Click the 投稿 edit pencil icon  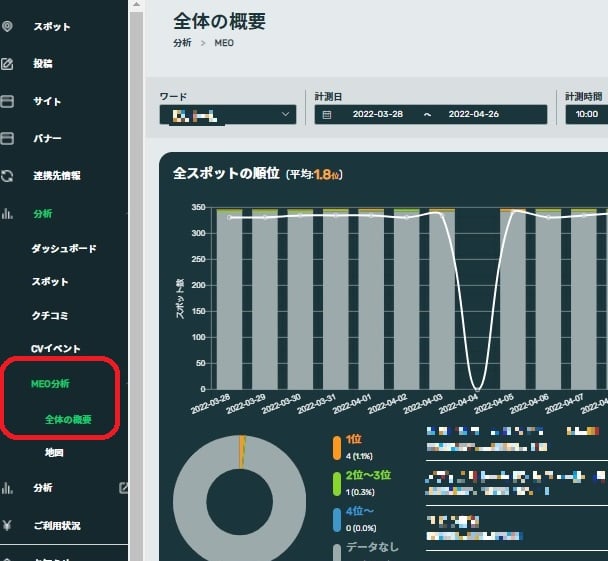click(x=7, y=64)
